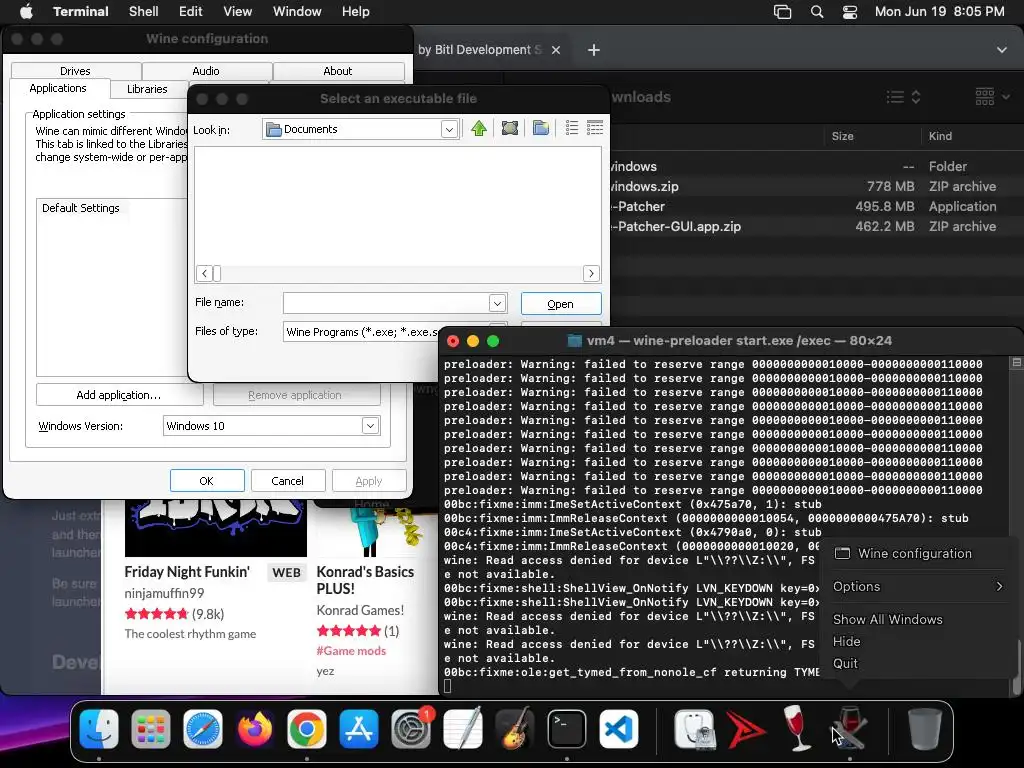
Task: Click the #Game mods tag
Action: 351,650
